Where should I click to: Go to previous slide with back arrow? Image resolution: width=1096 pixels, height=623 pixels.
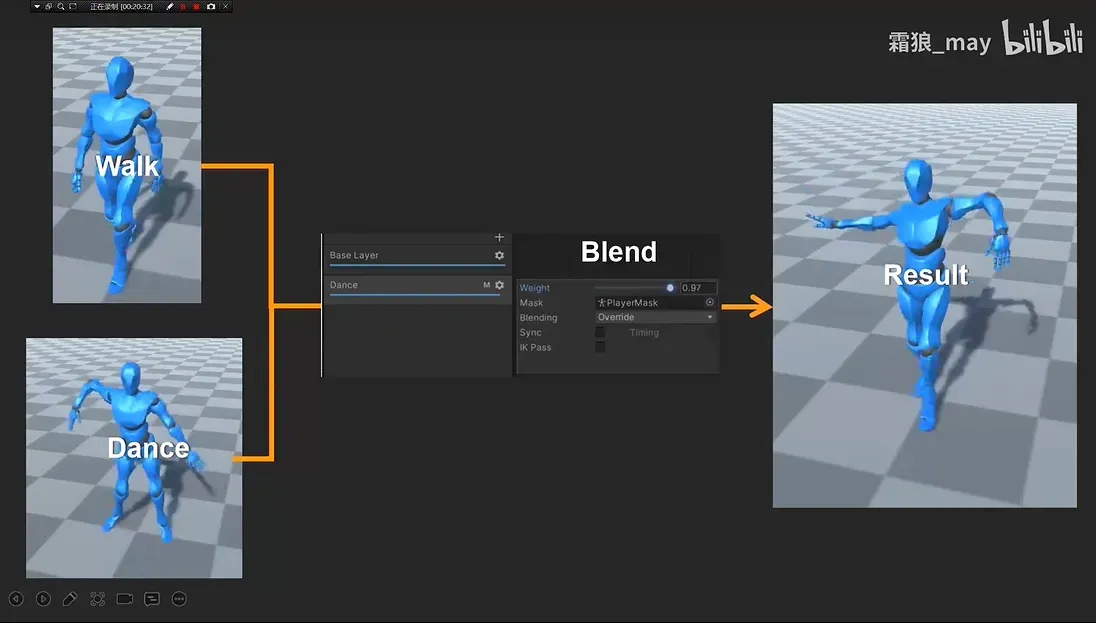point(16,599)
